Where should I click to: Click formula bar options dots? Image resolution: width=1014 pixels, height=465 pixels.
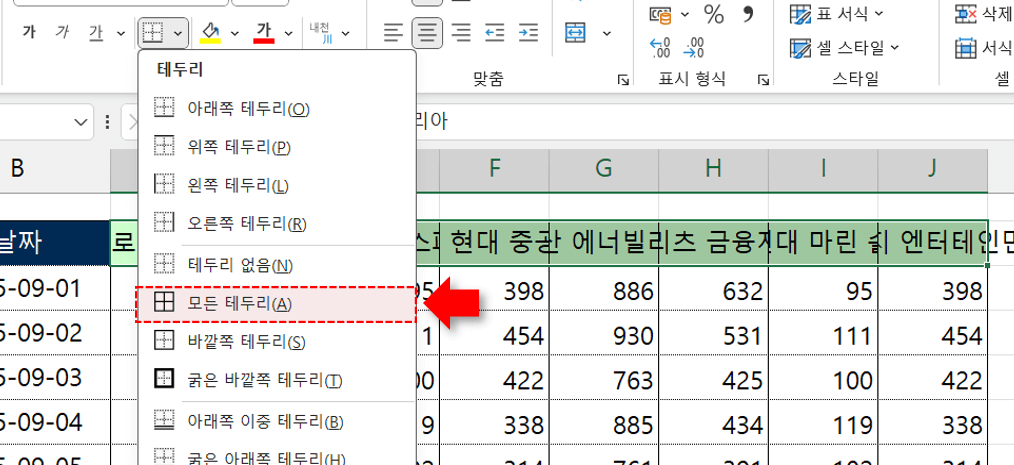(x=107, y=122)
